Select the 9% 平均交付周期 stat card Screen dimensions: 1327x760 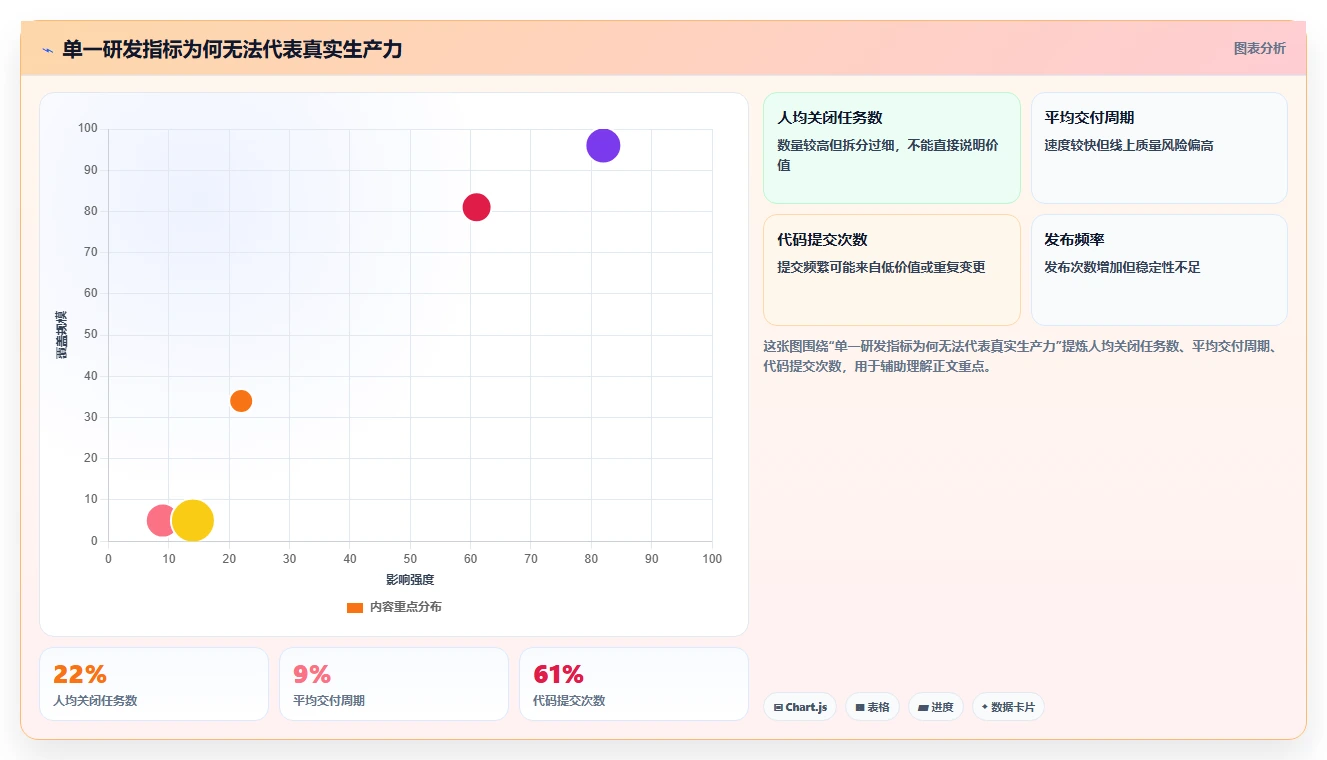(394, 684)
